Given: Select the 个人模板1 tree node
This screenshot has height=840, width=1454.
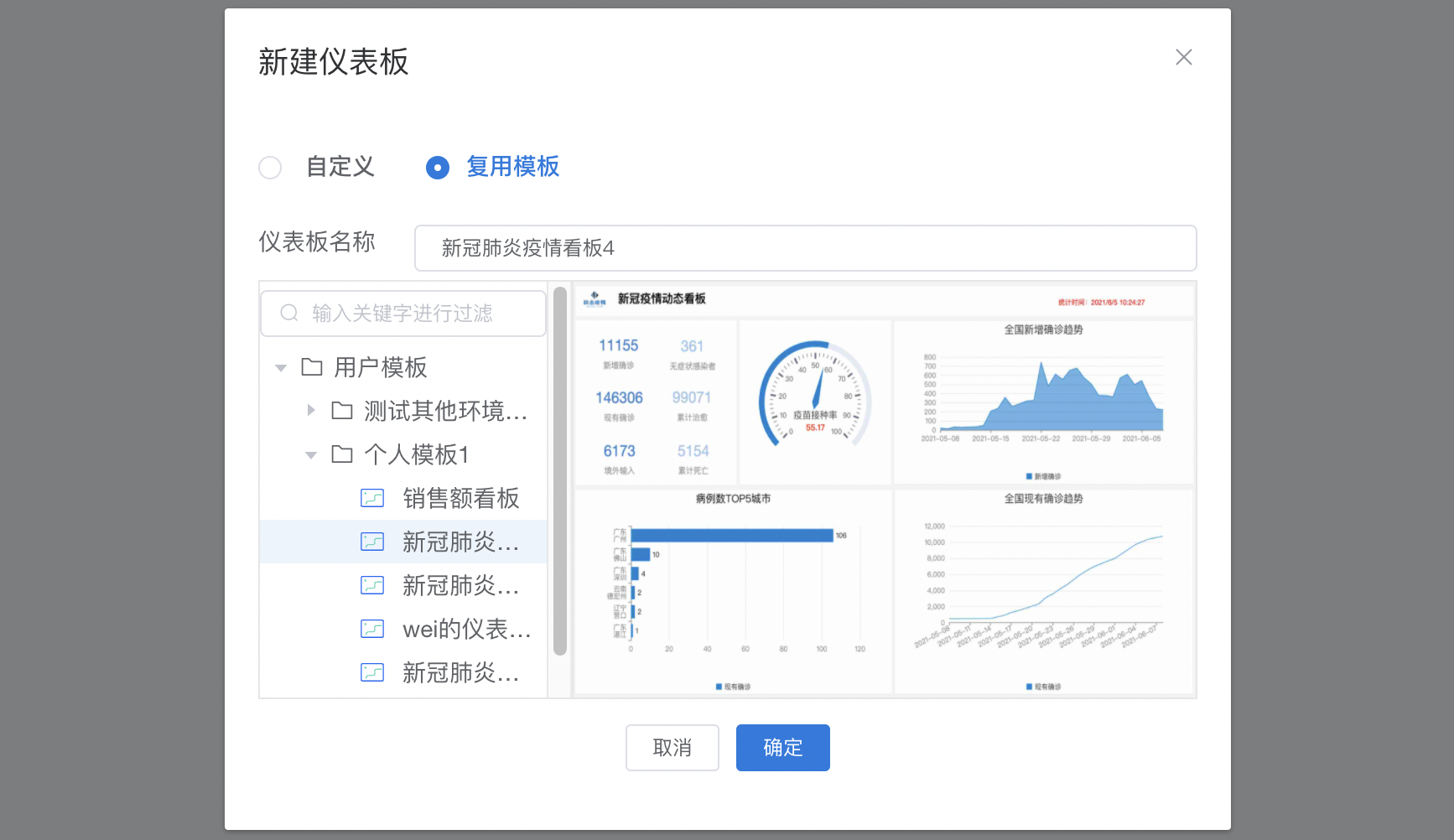Looking at the screenshot, I should click(x=403, y=454).
